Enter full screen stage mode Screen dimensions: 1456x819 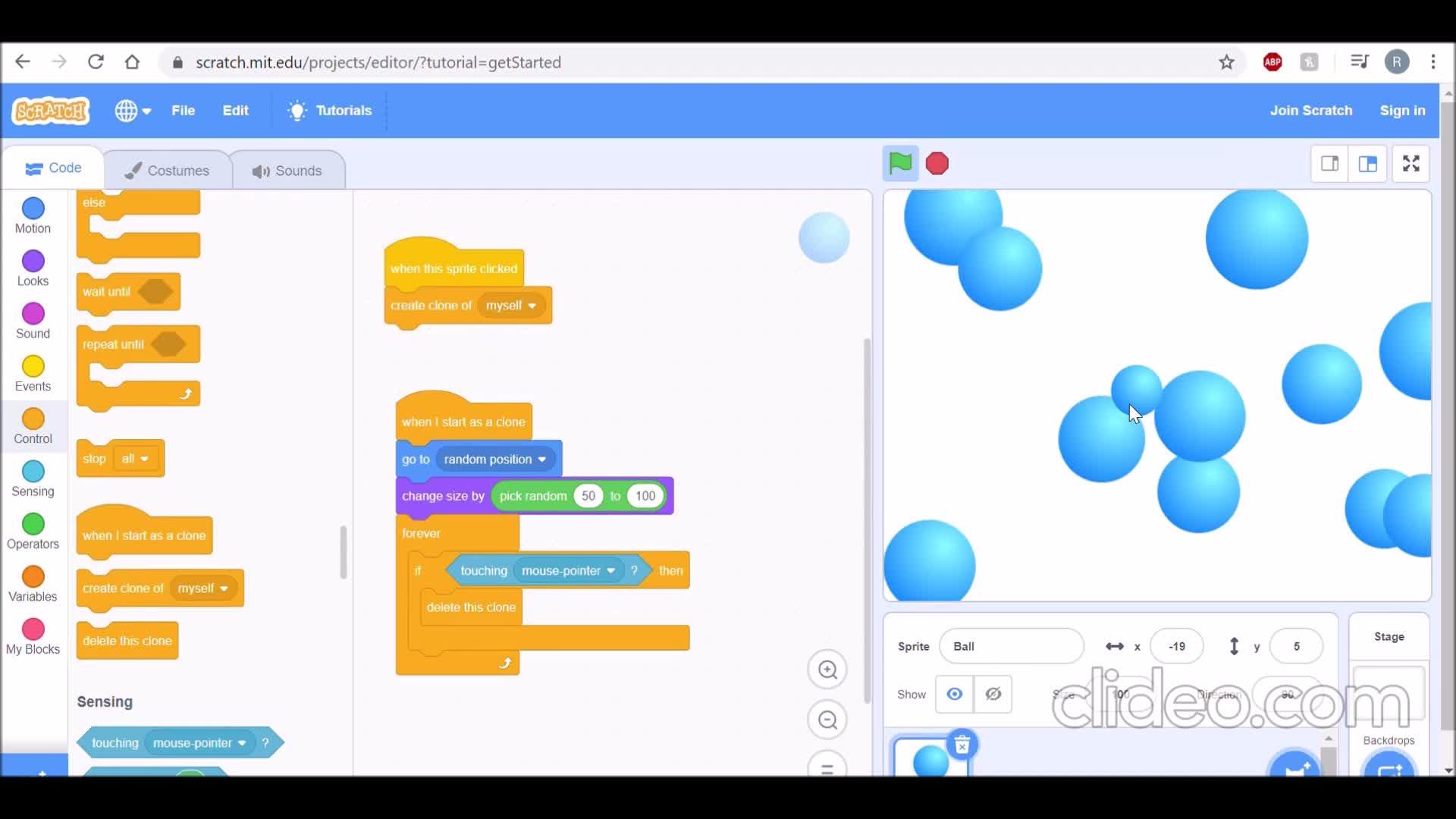[1410, 163]
